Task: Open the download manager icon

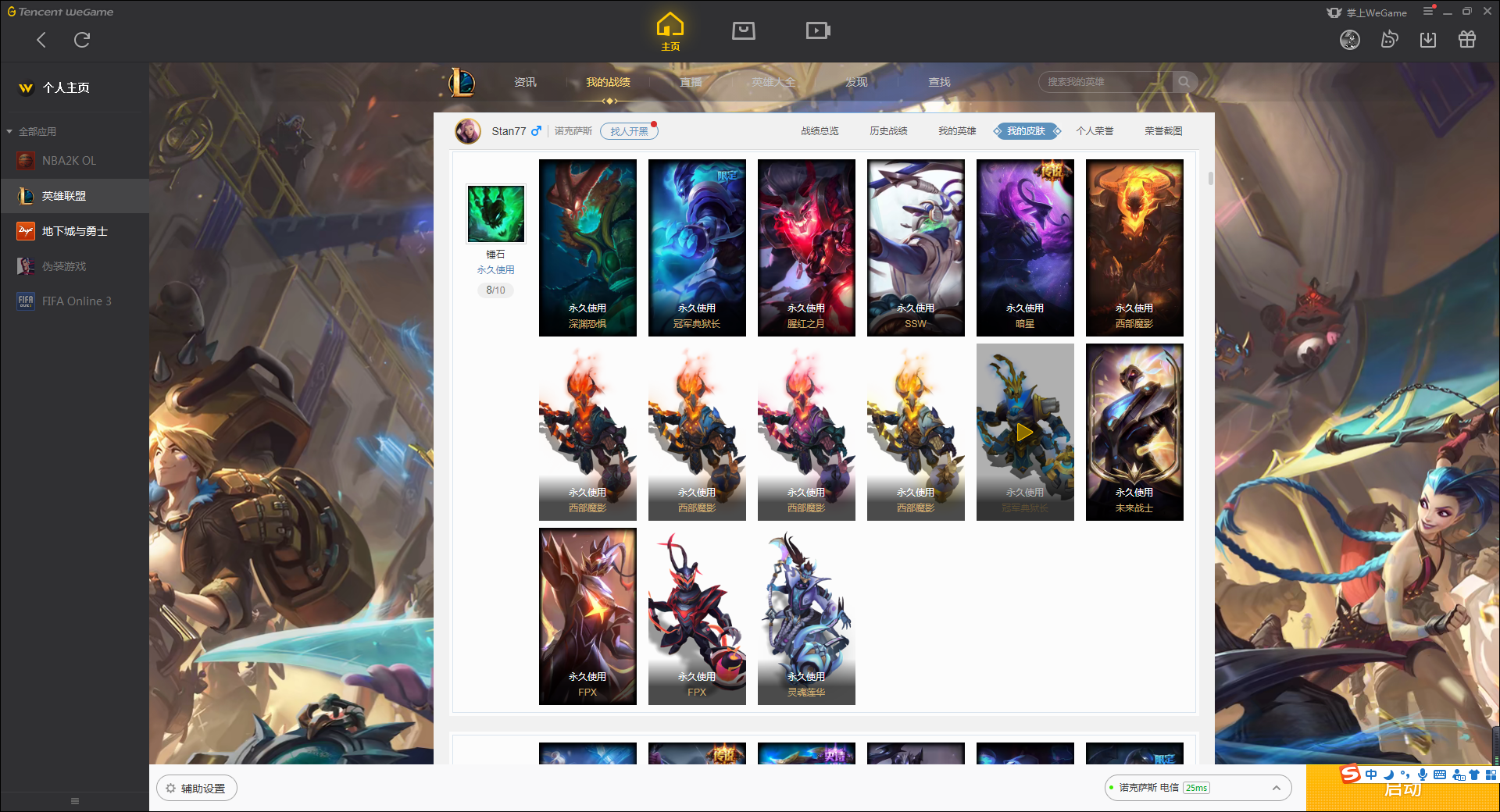Action: coord(1428,39)
